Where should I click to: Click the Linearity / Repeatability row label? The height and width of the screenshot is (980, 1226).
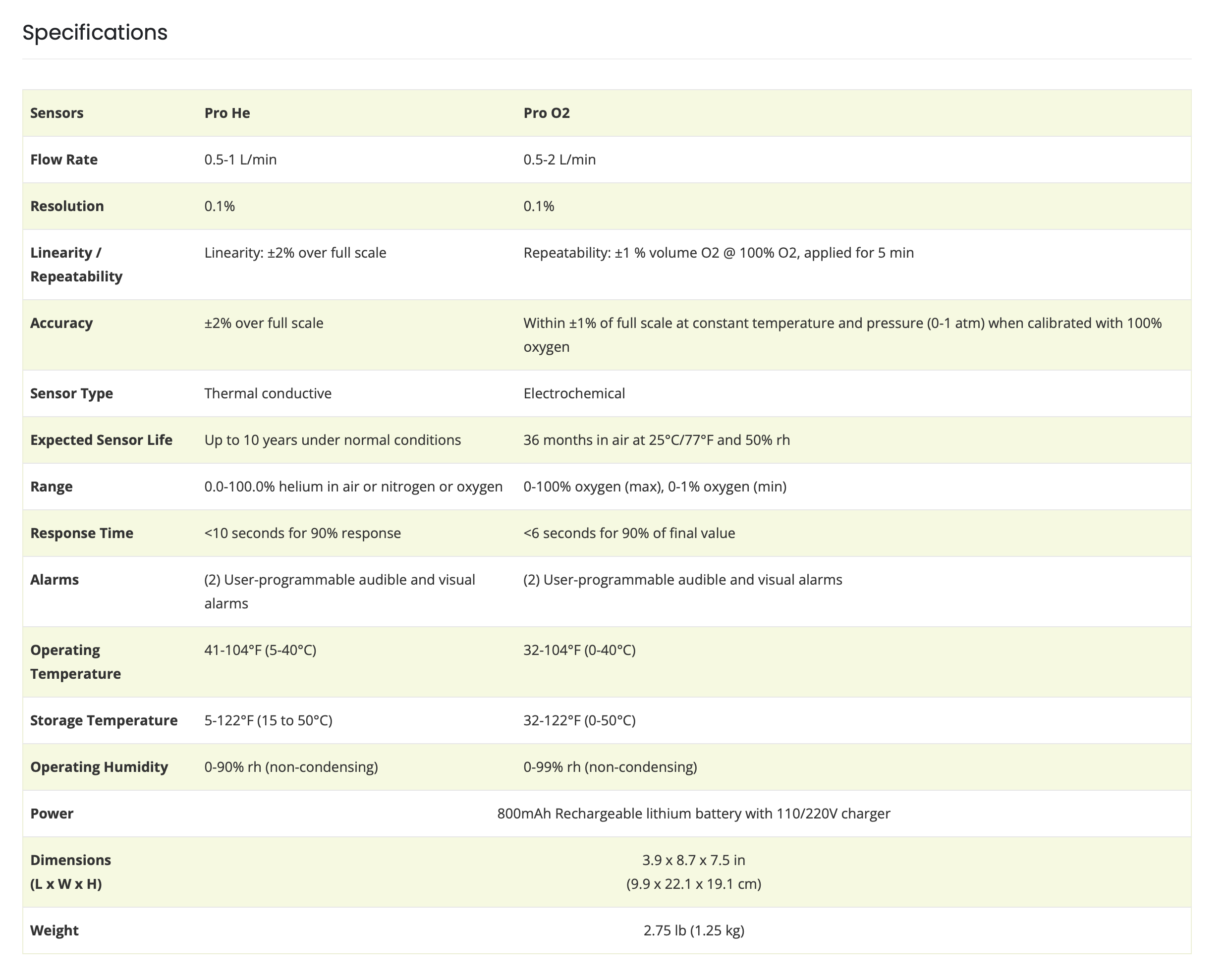[76, 265]
